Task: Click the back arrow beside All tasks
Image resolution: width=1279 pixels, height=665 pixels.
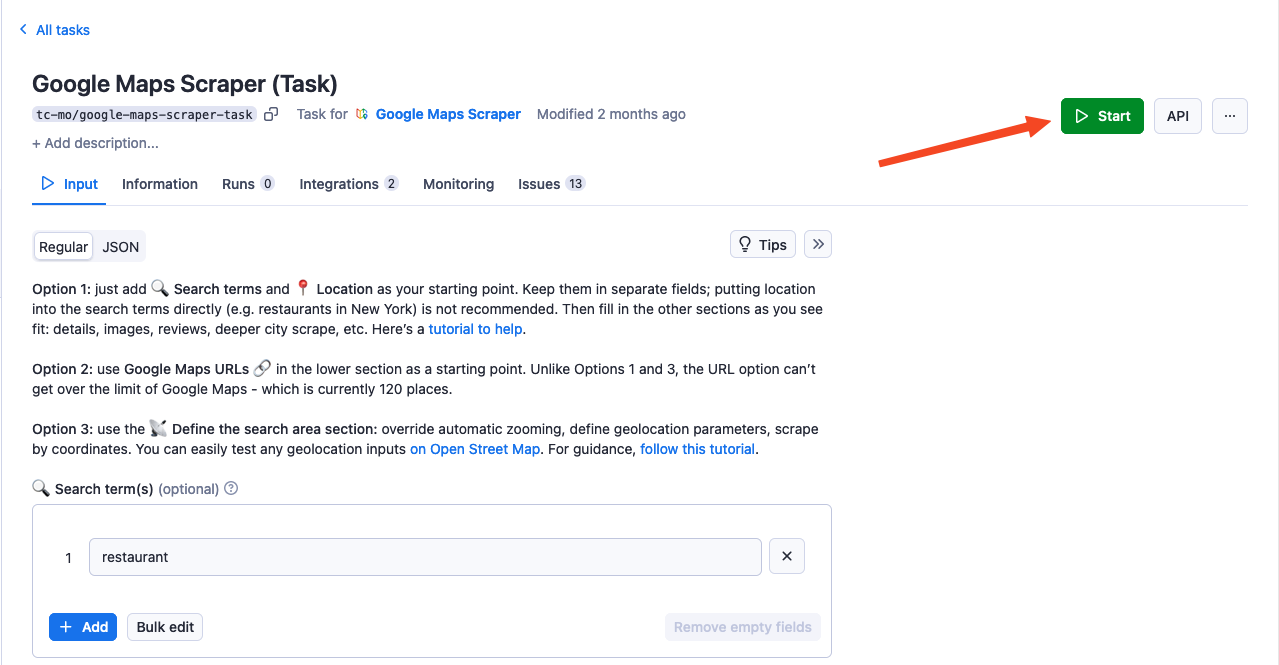Action: pos(22,29)
